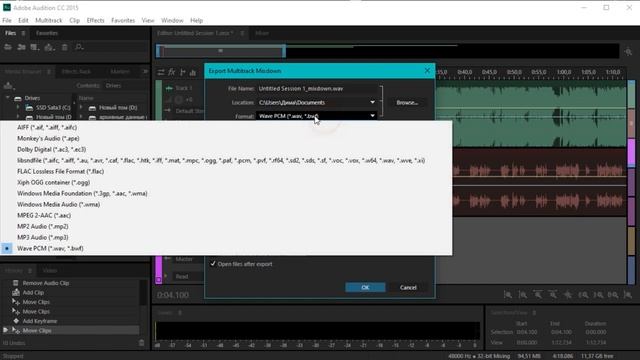Switch to the Mixer tab
Image resolution: width=640 pixels, height=360 pixels.
(262, 33)
